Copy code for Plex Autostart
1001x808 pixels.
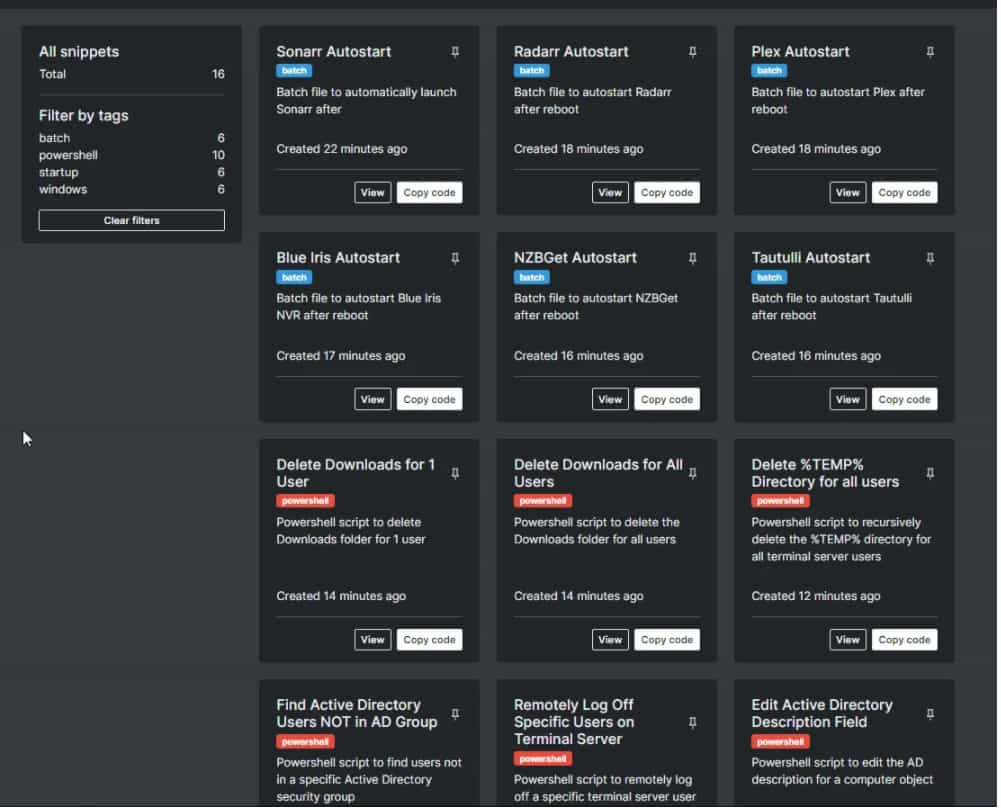pos(904,192)
